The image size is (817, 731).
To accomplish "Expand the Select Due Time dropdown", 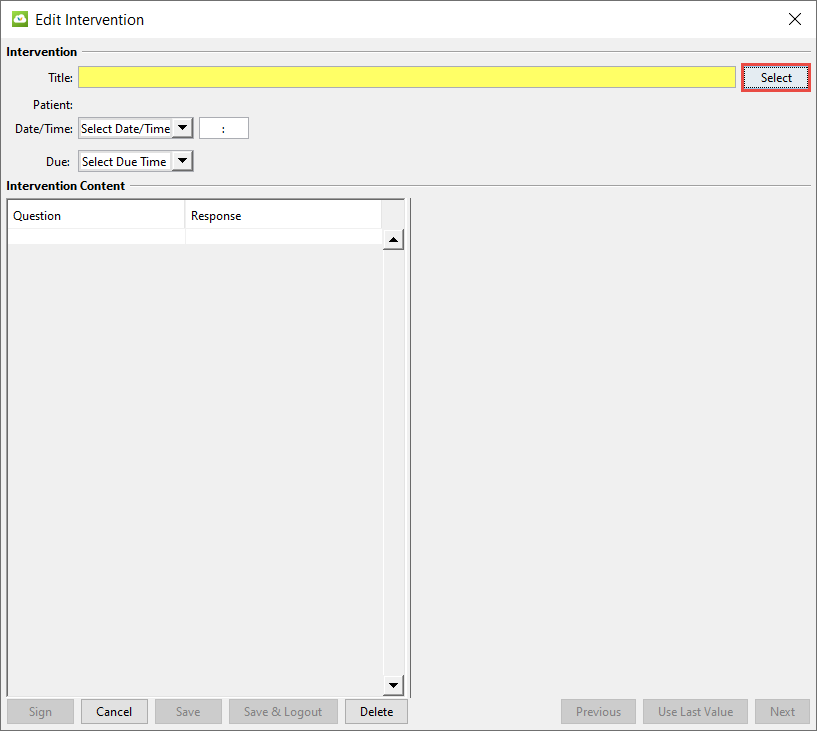I will 182,161.
